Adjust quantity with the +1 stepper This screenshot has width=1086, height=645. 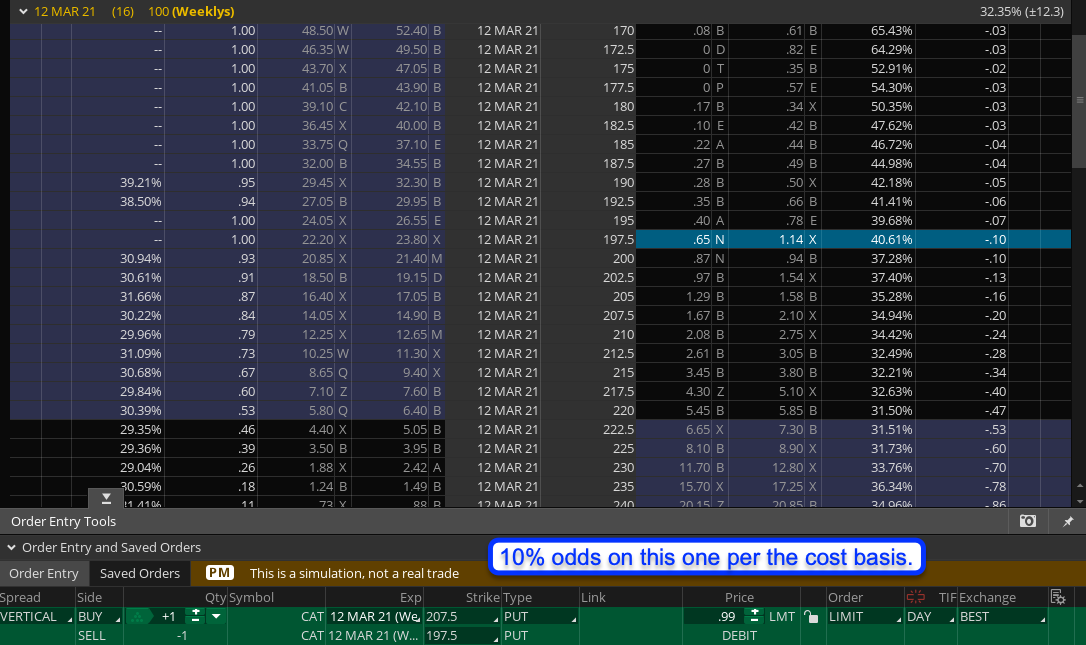coord(197,617)
